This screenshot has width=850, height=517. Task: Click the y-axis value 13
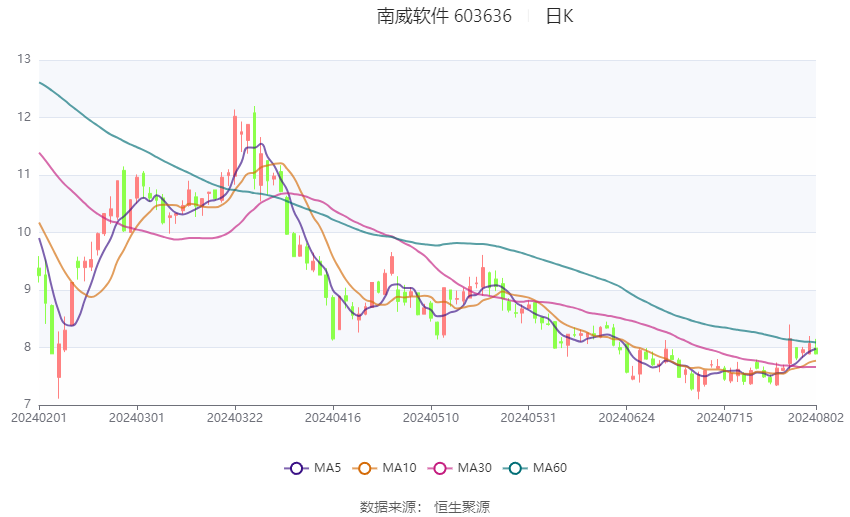pos(24,59)
